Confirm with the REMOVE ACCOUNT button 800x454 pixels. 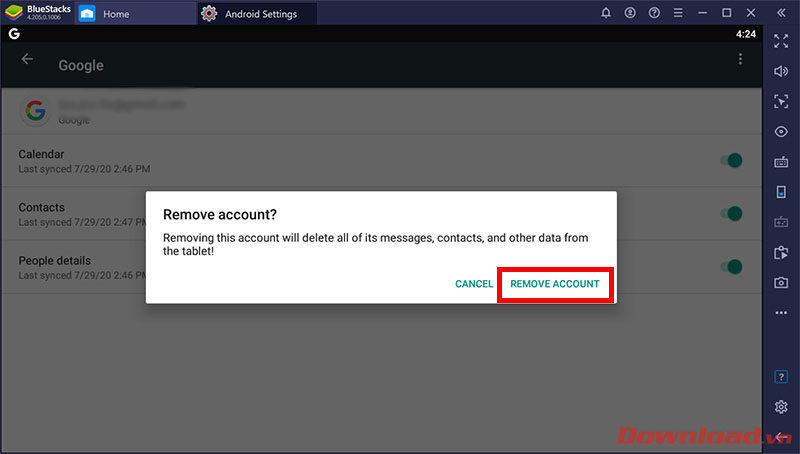[x=555, y=284]
